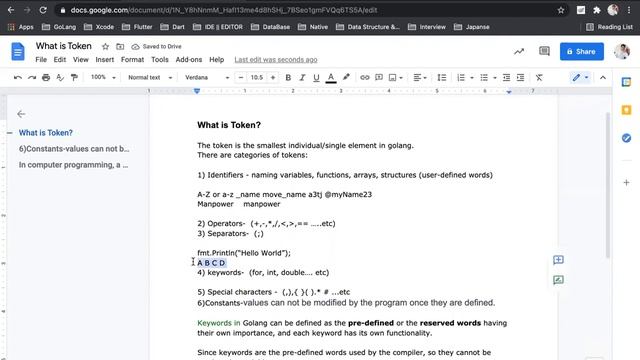Open Keep in the side panel
Image resolution: width=640 pixels, height=360 pixels.
pyautogui.click(x=627, y=110)
